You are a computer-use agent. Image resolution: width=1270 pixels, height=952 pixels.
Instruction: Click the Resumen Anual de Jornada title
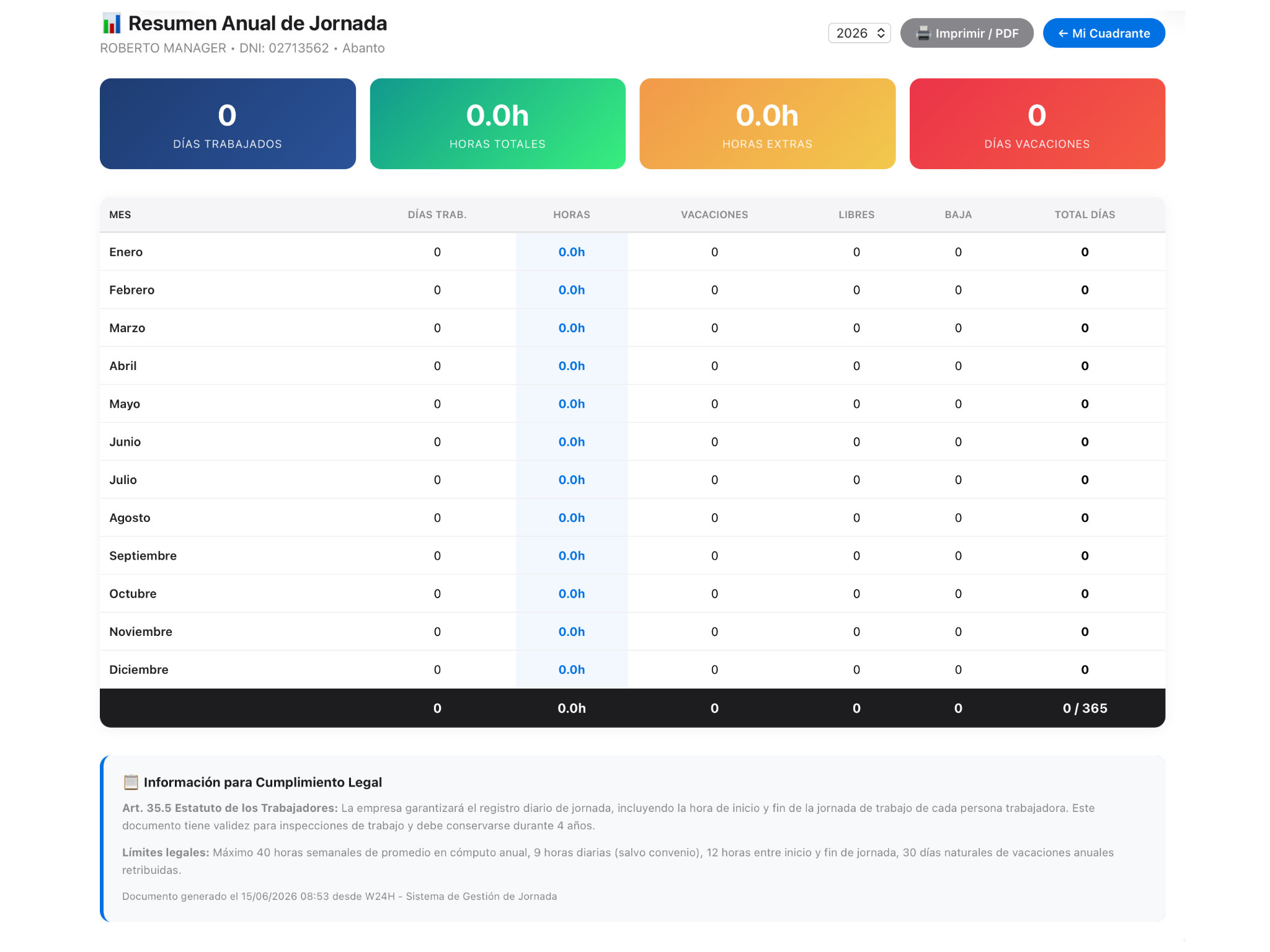pos(257,24)
